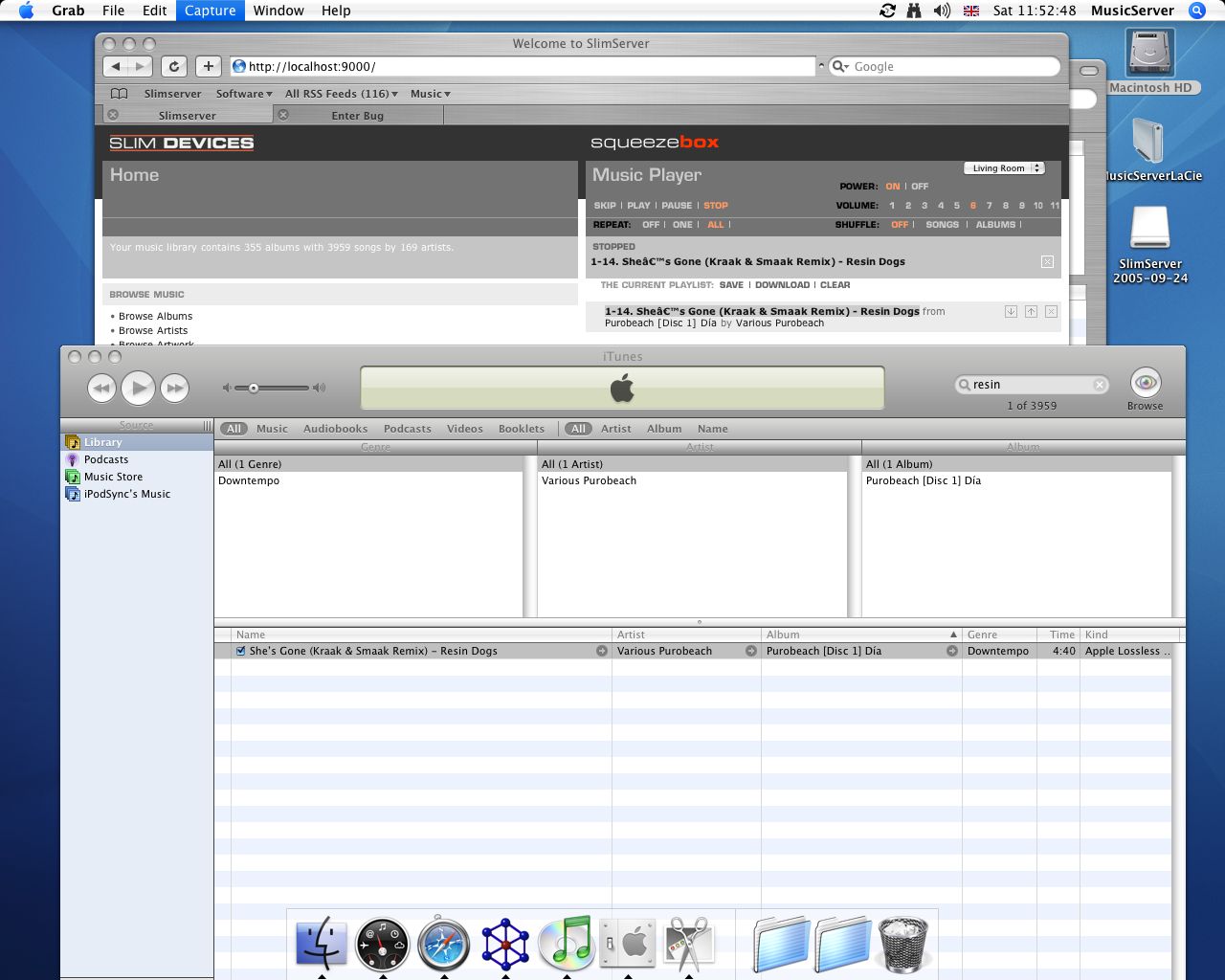
Task: Click the Safari reload page icon
Action: 173,66
